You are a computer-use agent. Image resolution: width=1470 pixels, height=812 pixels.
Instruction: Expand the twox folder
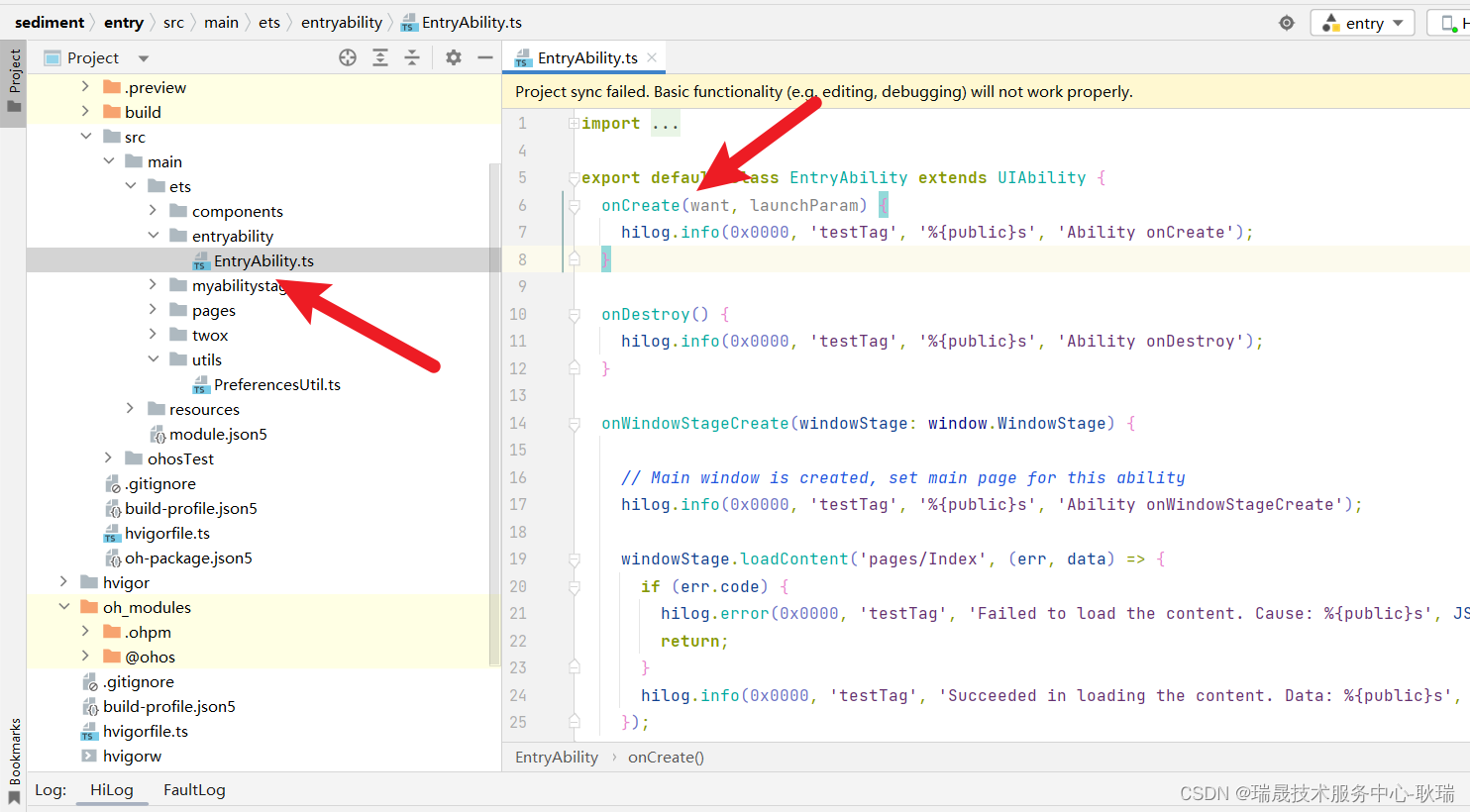(153, 335)
